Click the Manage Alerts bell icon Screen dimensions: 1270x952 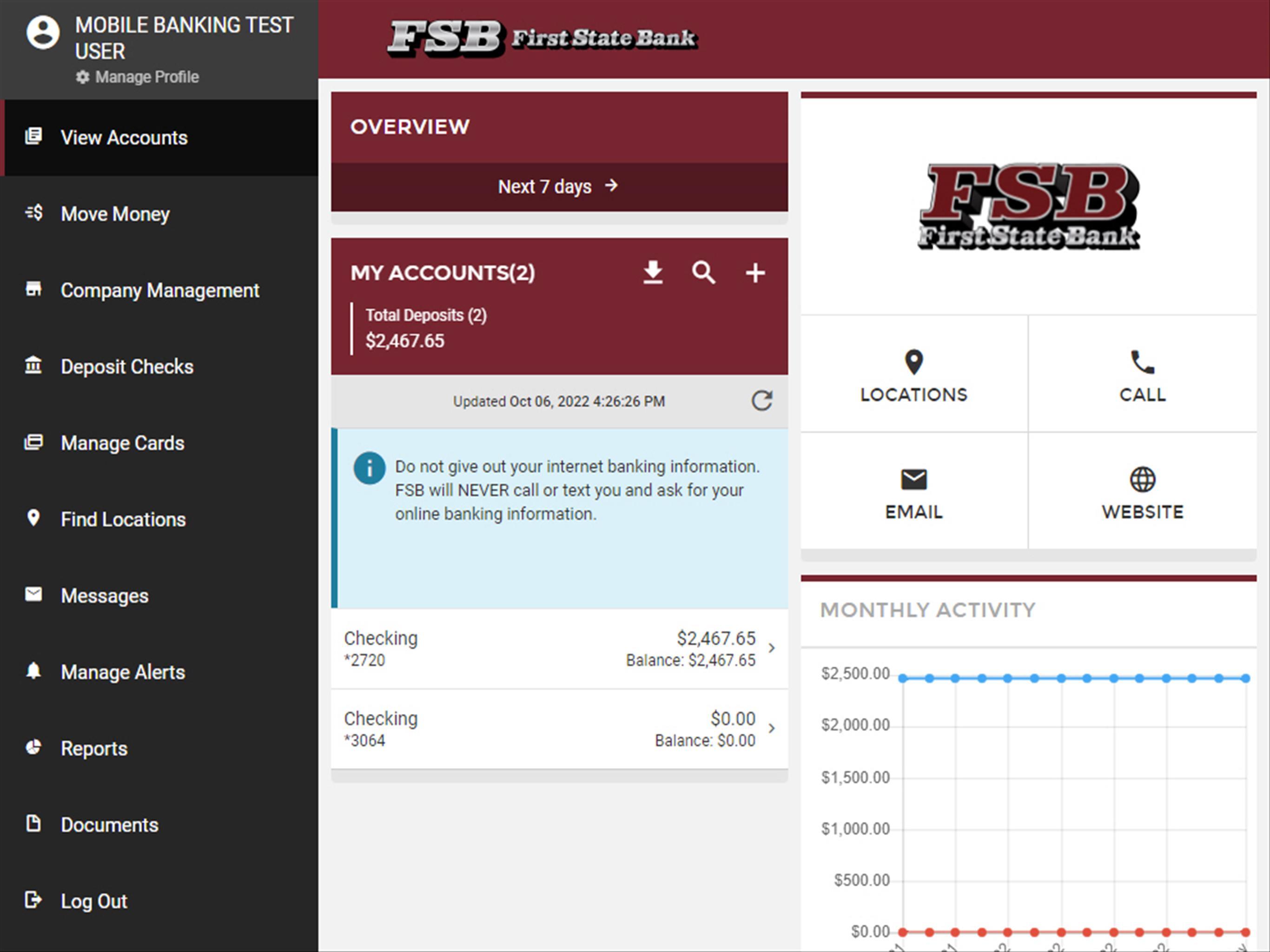pos(33,671)
